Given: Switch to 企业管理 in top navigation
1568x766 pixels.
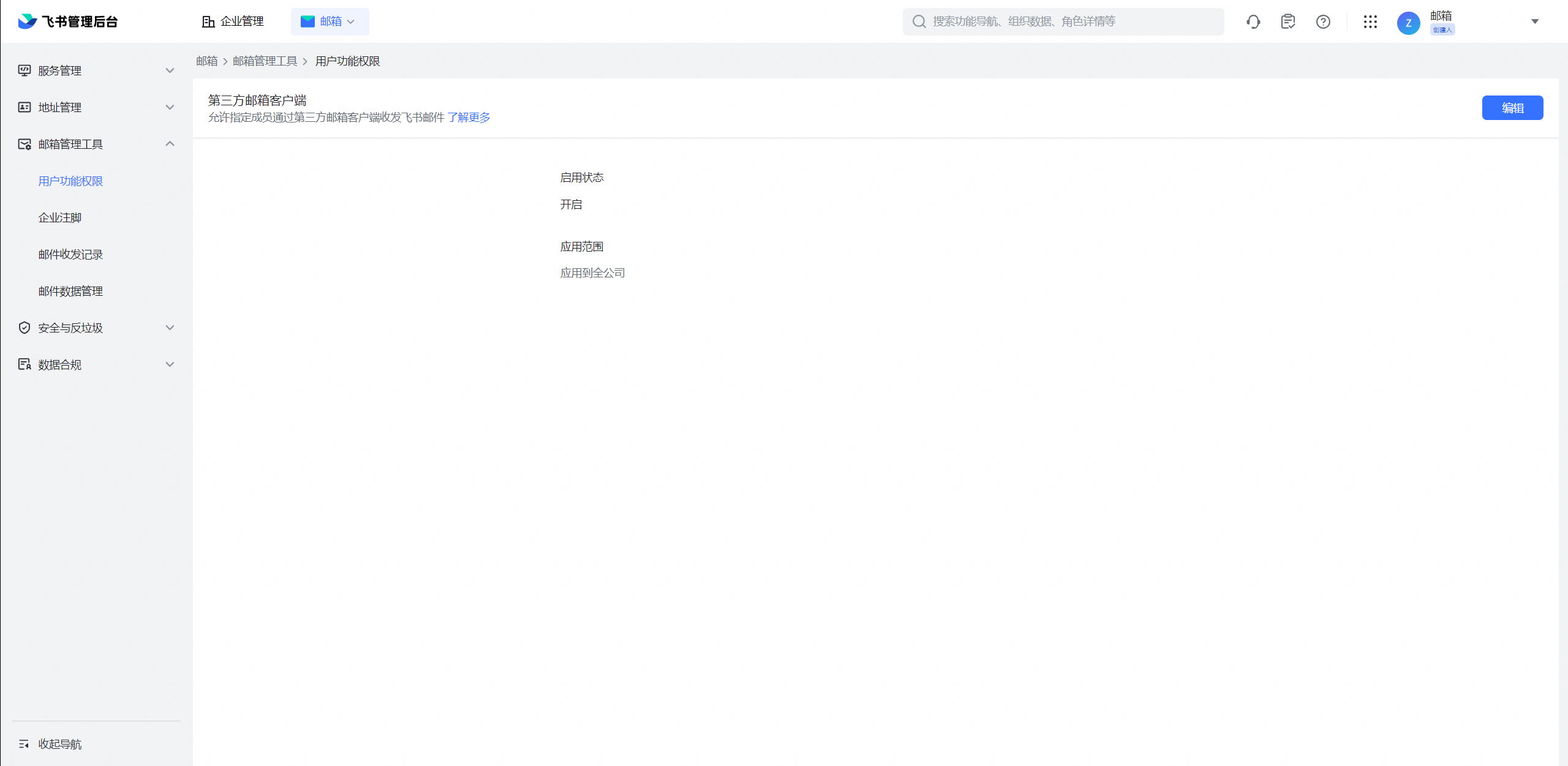Looking at the screenshot, I should [233, 21].
